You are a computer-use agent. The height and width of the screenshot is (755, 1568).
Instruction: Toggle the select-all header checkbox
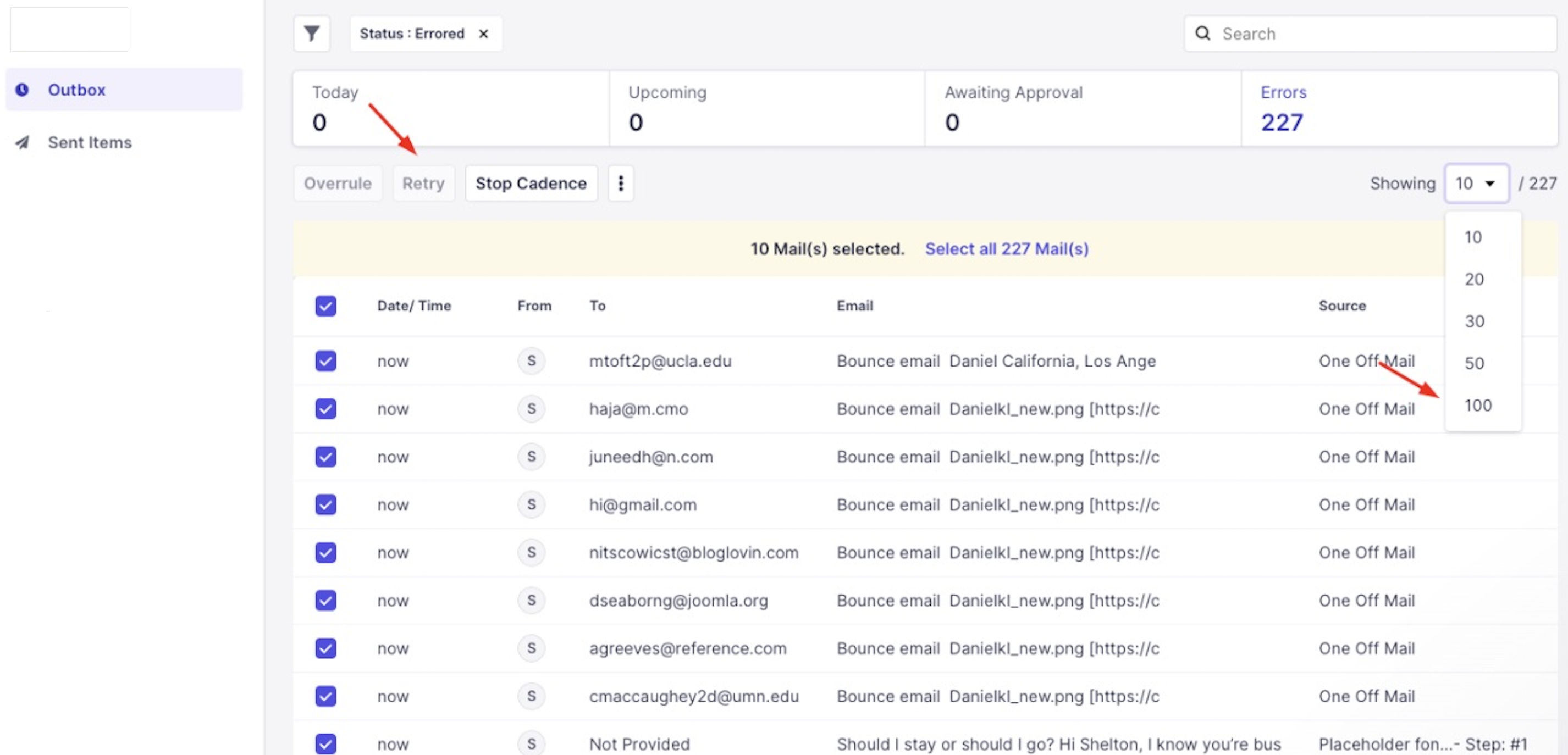click(325, 306)
